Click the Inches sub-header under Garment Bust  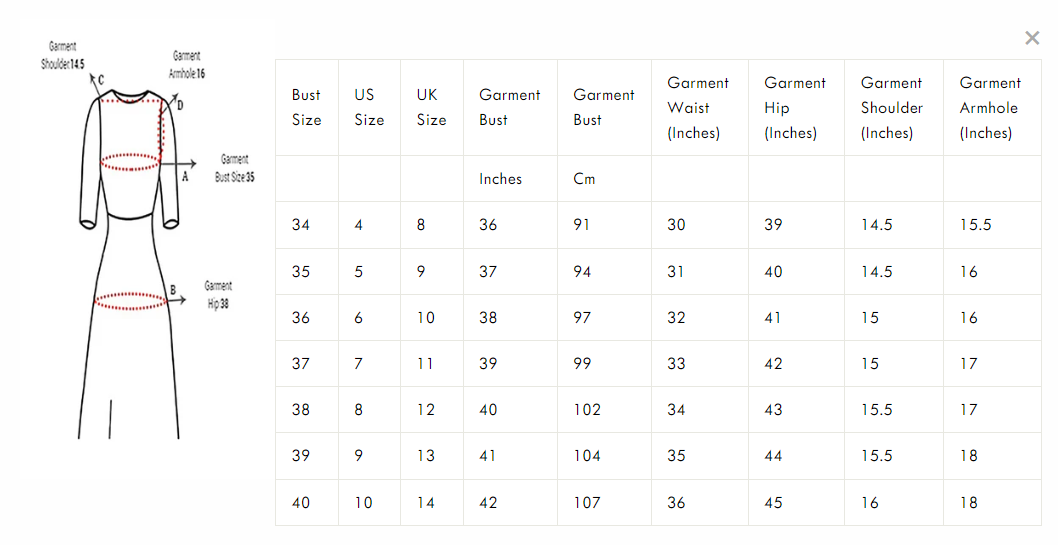point(500,179)
